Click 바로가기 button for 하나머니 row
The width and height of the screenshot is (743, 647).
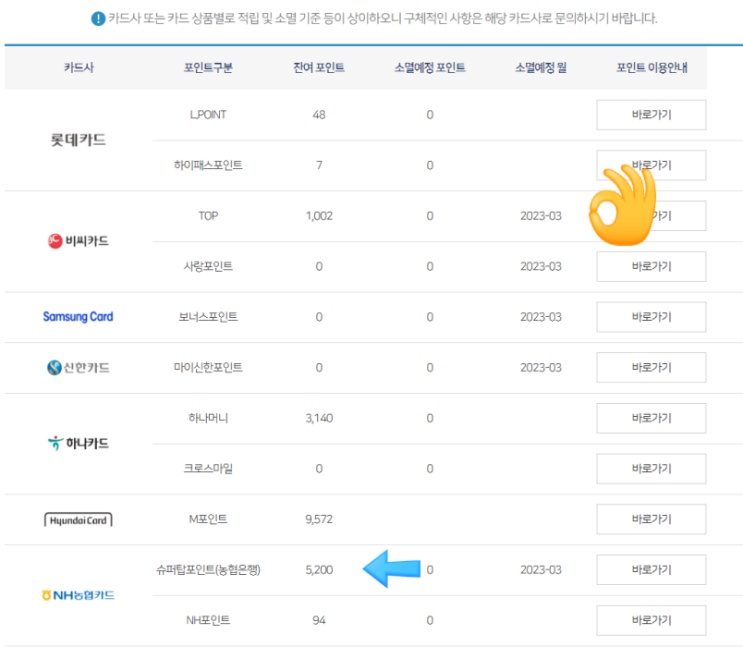(651, 418)
